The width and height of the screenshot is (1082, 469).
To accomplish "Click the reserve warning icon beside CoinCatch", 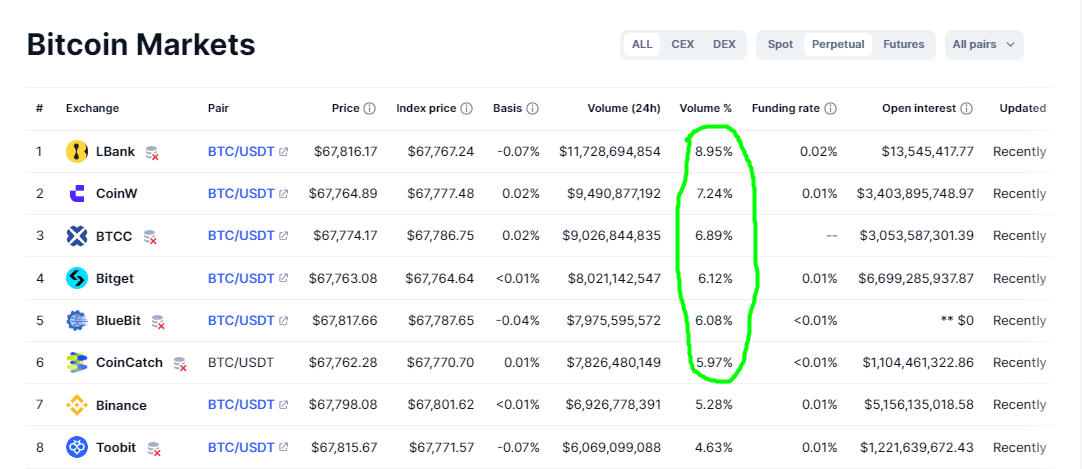I will [180, 364].
